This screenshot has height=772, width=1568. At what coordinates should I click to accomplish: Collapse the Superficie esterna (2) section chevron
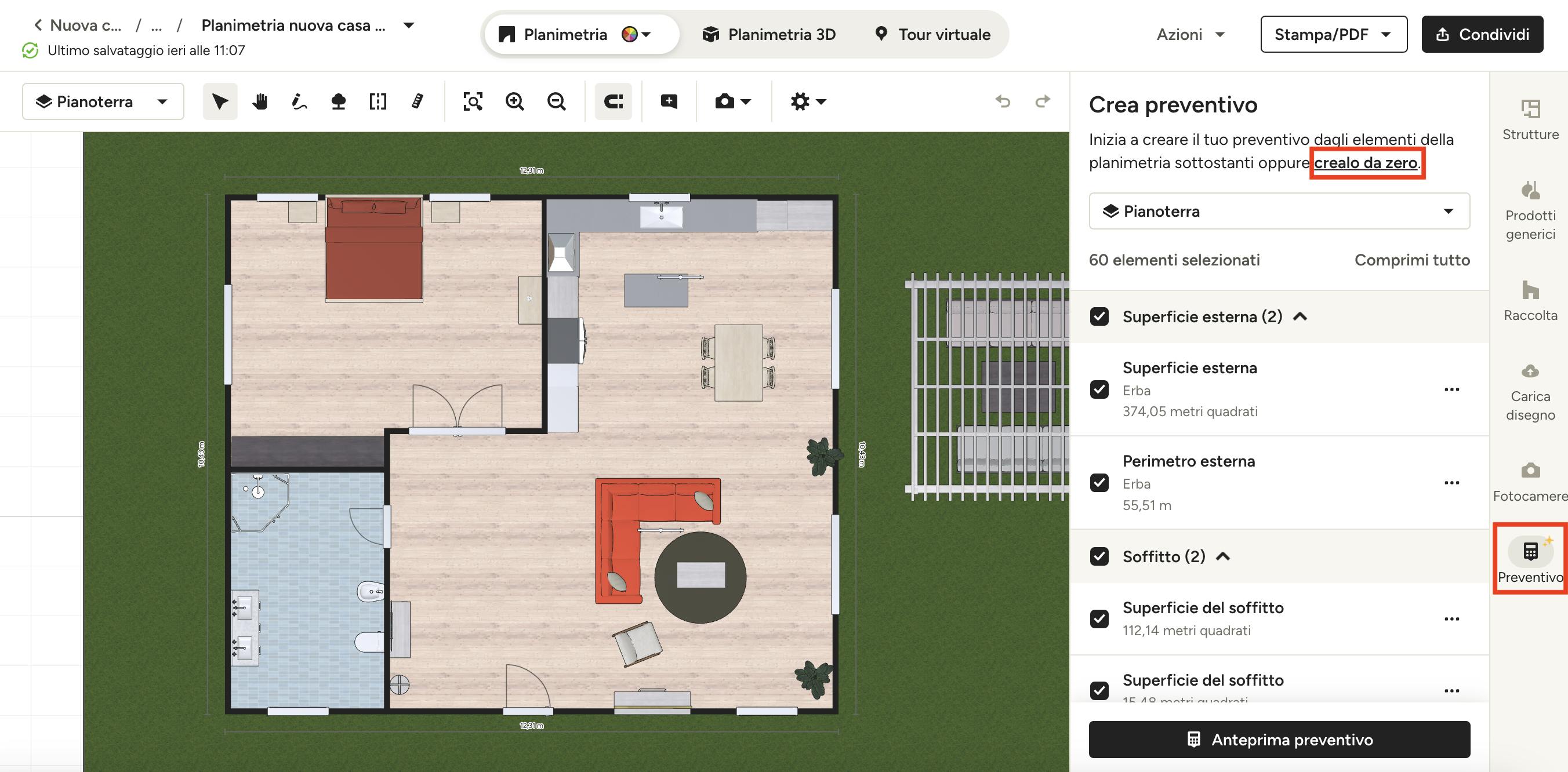point(1300,316)
